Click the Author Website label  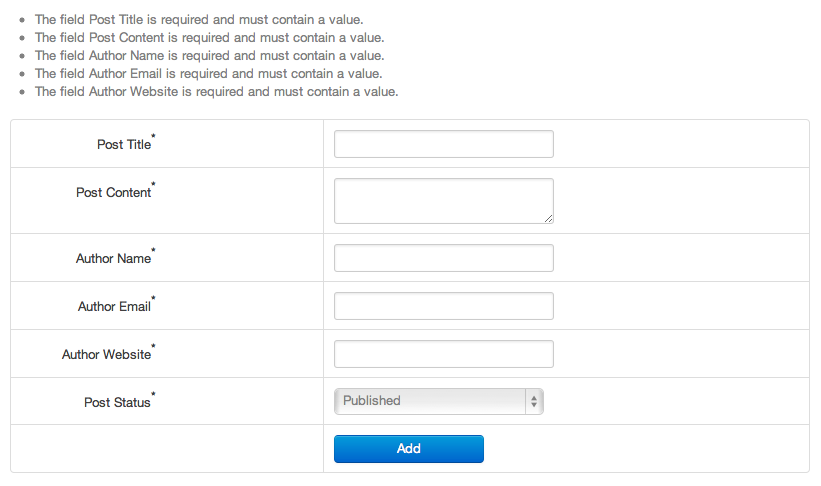106,355
